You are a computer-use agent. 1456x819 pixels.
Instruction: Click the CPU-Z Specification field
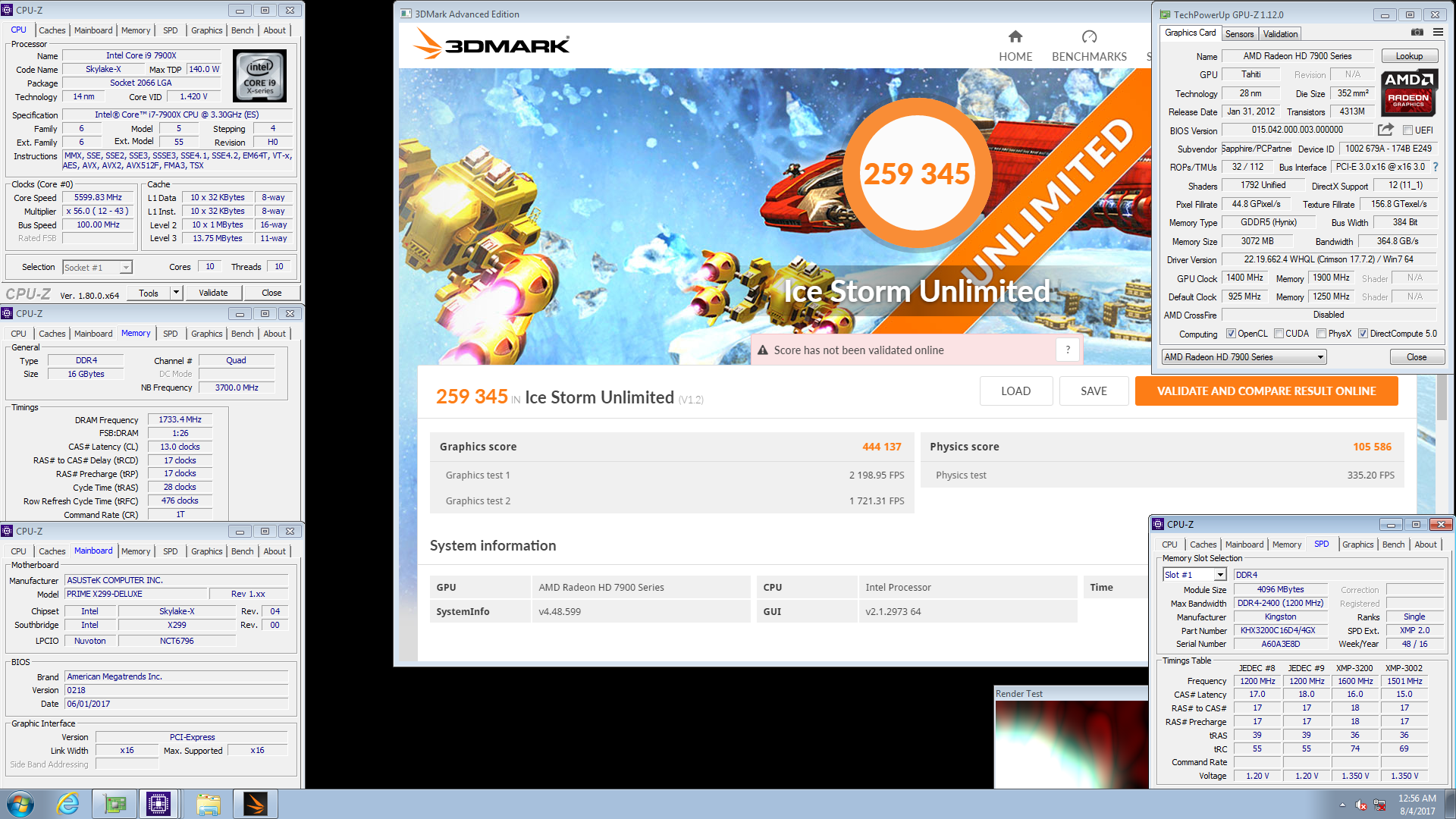coord(177,115)
